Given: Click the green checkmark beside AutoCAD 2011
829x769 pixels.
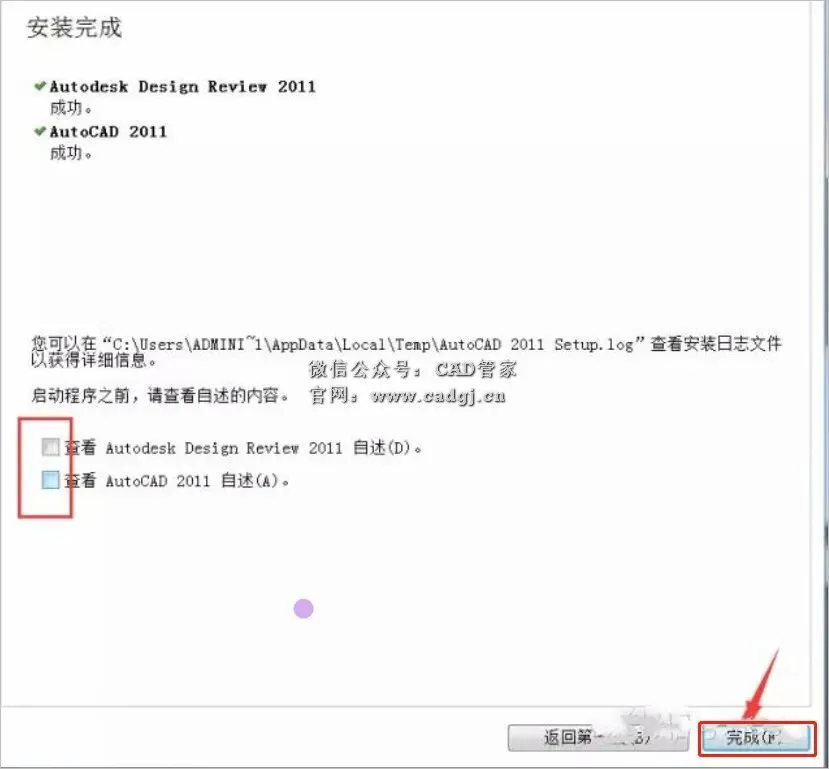Looking at the screenshot, I should coord(40,131).
